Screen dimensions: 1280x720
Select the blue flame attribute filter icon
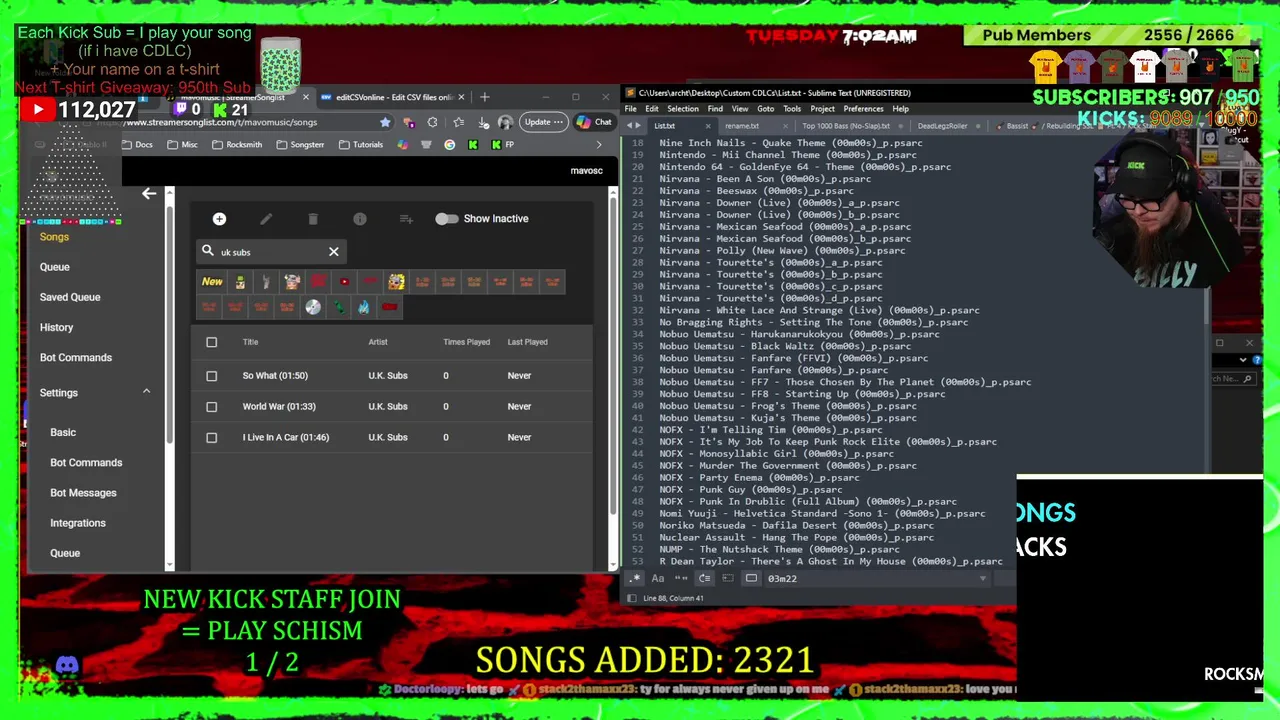[x=363, y=307]
